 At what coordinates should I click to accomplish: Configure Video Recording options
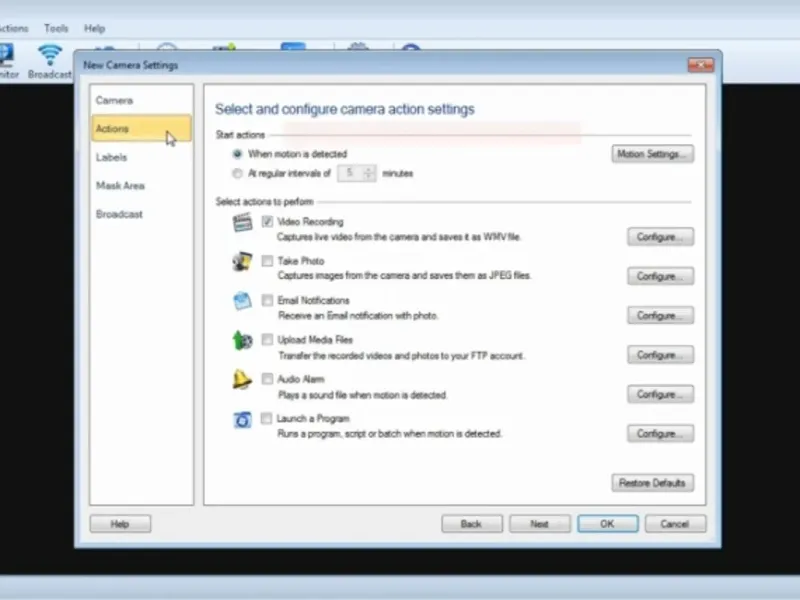coord(660,237)
